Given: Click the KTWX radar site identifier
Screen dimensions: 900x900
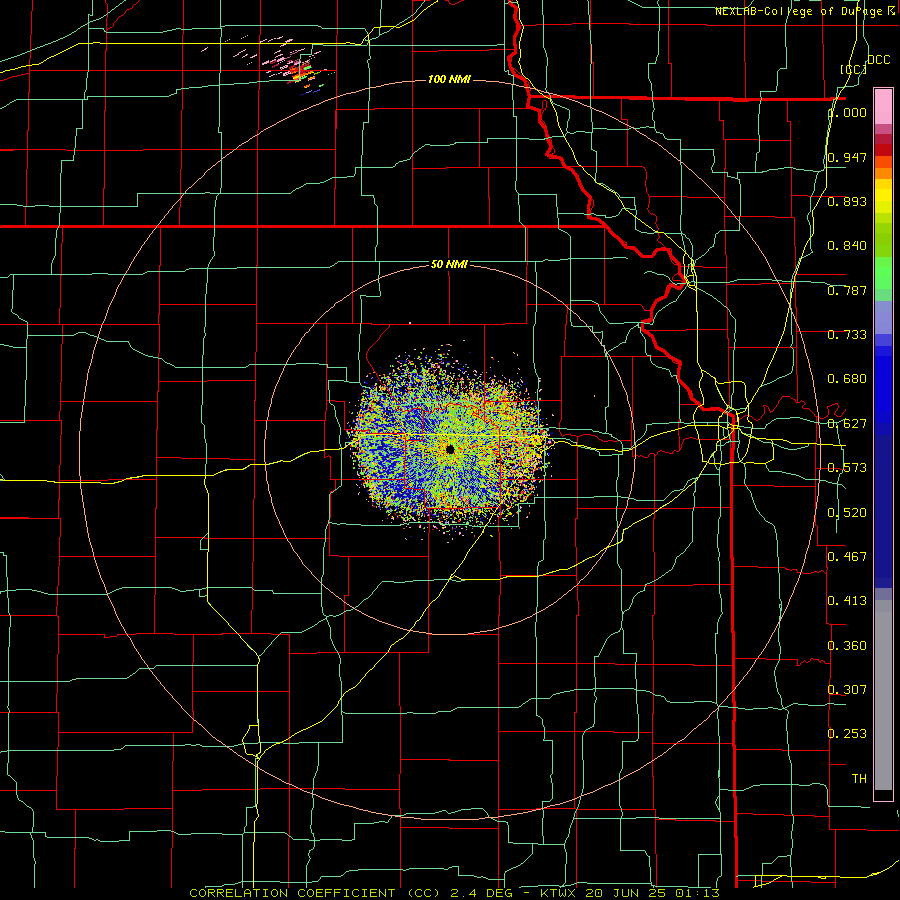Looking at the screenshot, I should (558, 893).
